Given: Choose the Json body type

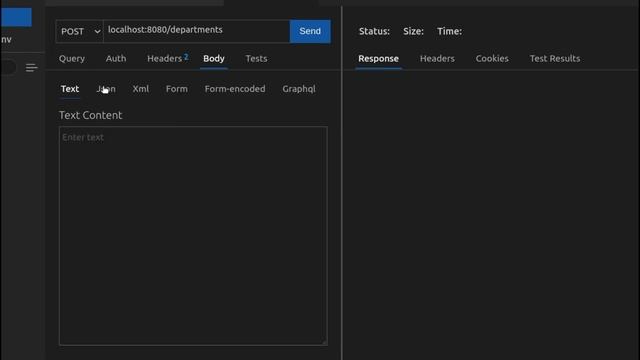Looking at the screenshot, I should click(106, 89).
